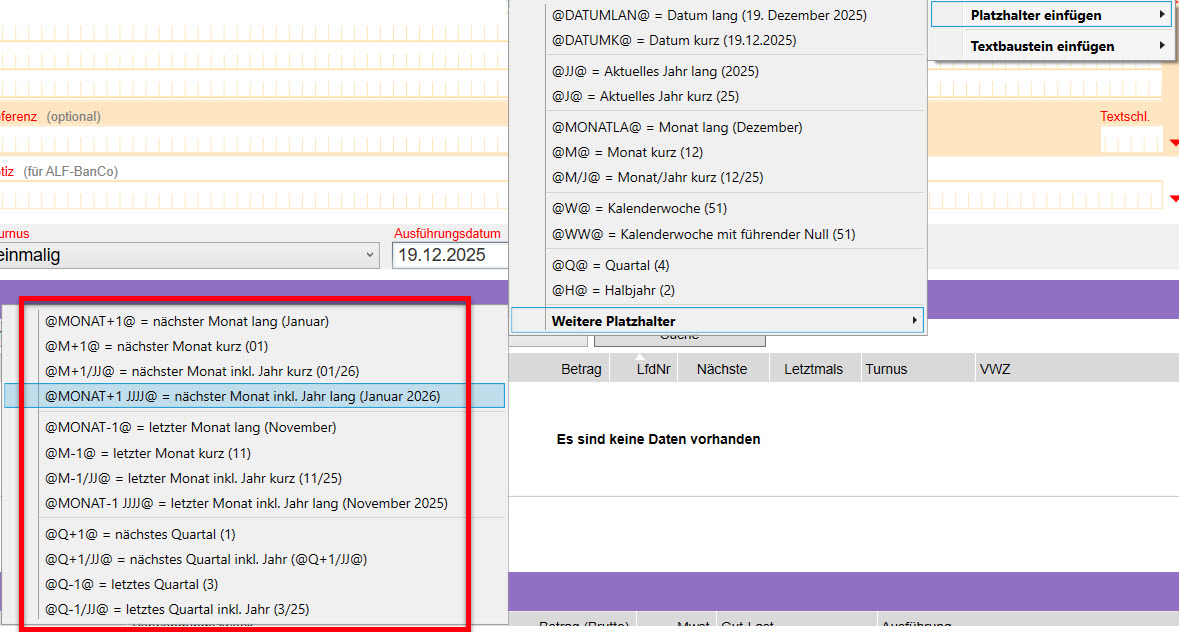
Task: Sort by the LfdNr column header
Action: [655, 369]
